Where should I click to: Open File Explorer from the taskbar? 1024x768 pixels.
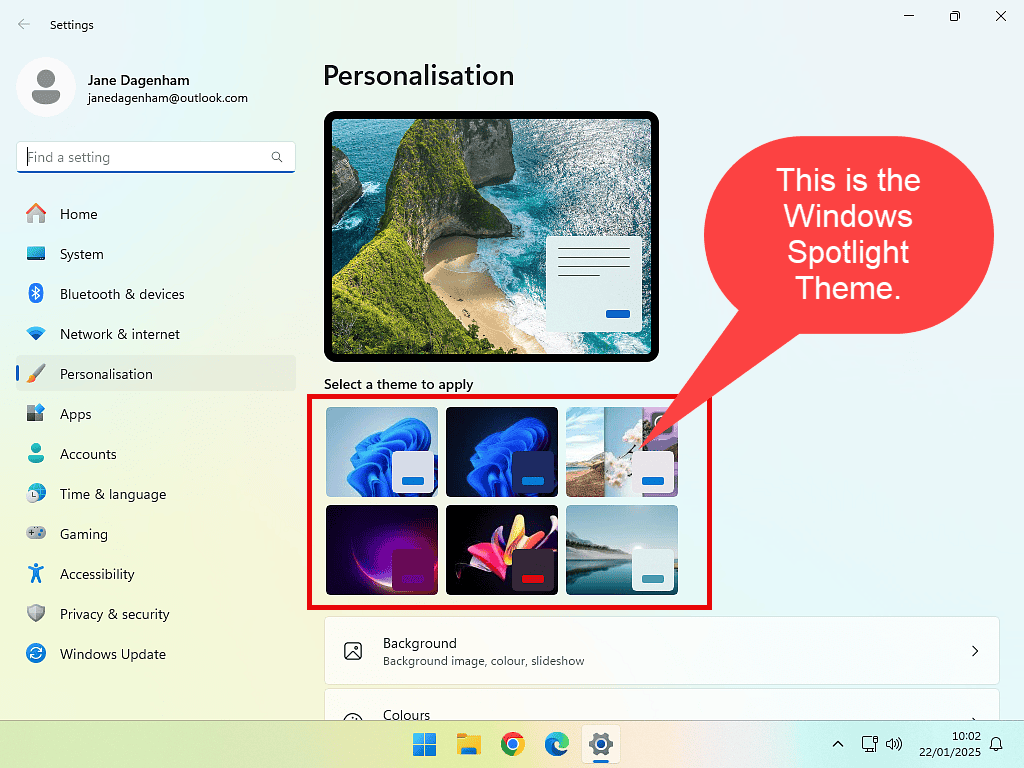(468, 745)
